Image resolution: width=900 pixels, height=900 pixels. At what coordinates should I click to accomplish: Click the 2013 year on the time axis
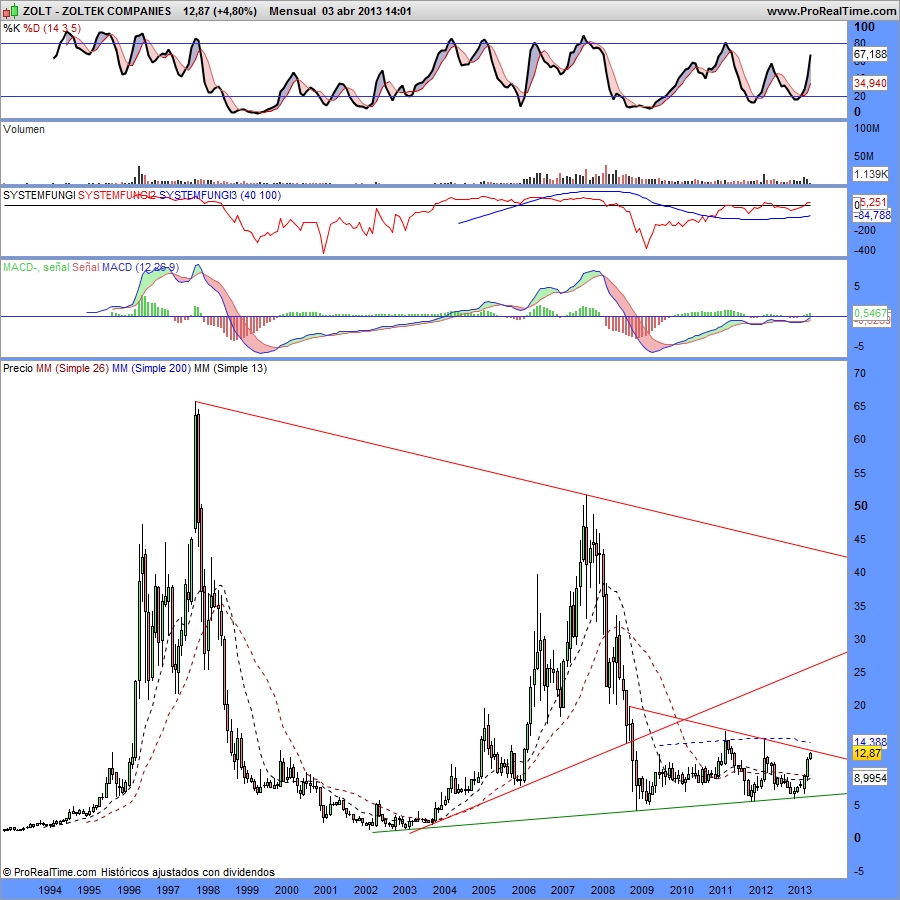tap(800, 890)
